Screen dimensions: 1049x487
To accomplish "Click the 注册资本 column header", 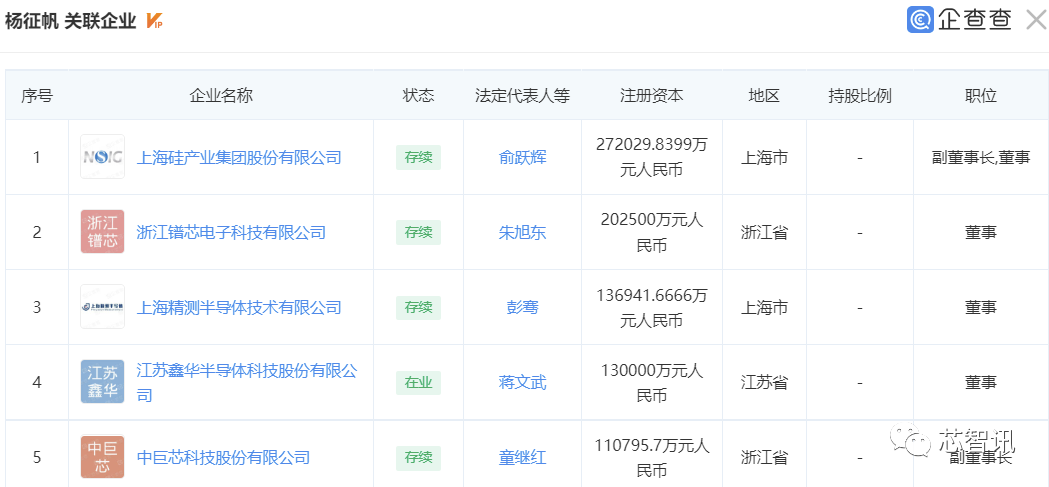I will point(652,96).
